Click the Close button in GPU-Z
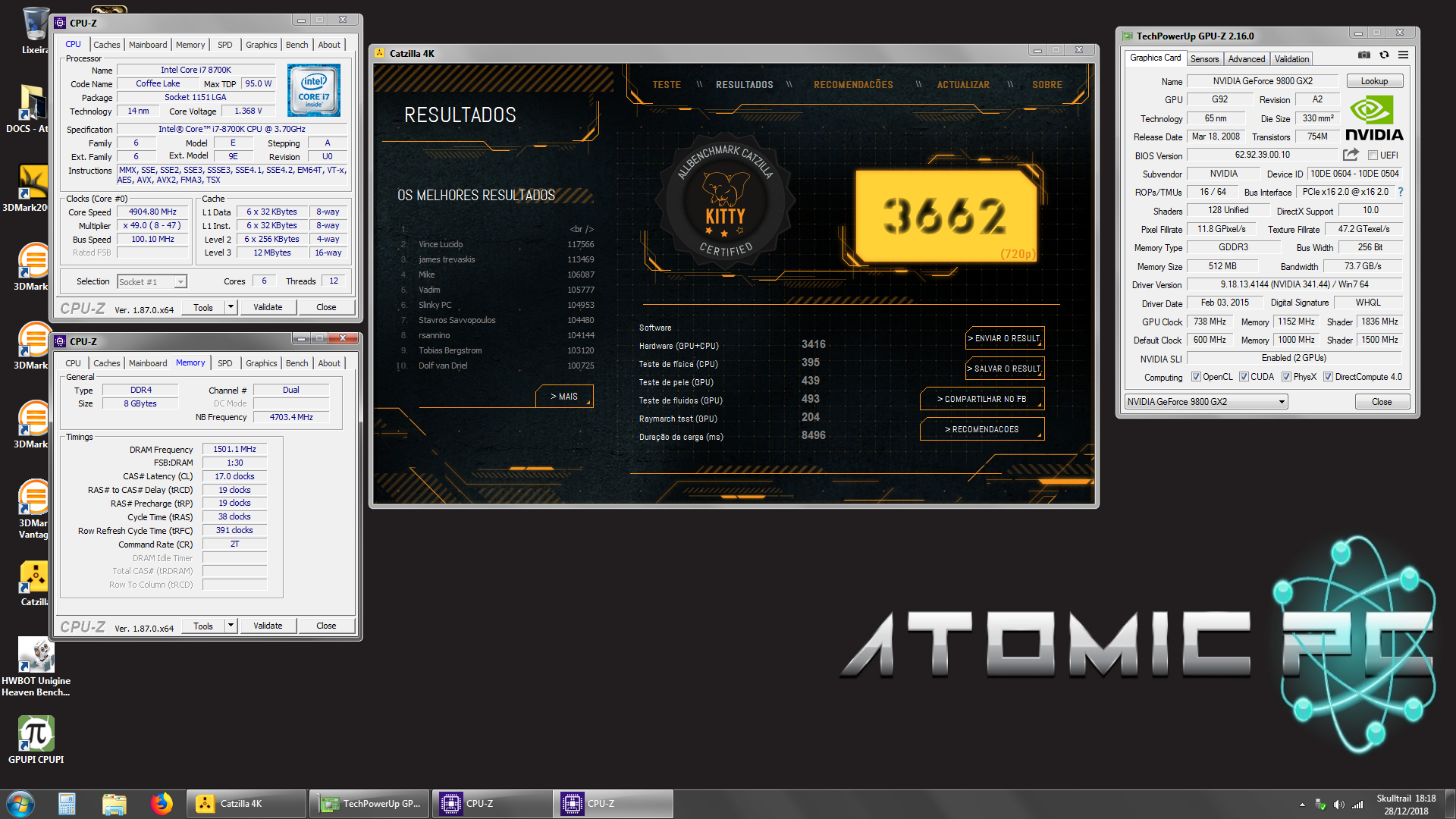Screen dimensions: 1456x819 pos(1382,402)
